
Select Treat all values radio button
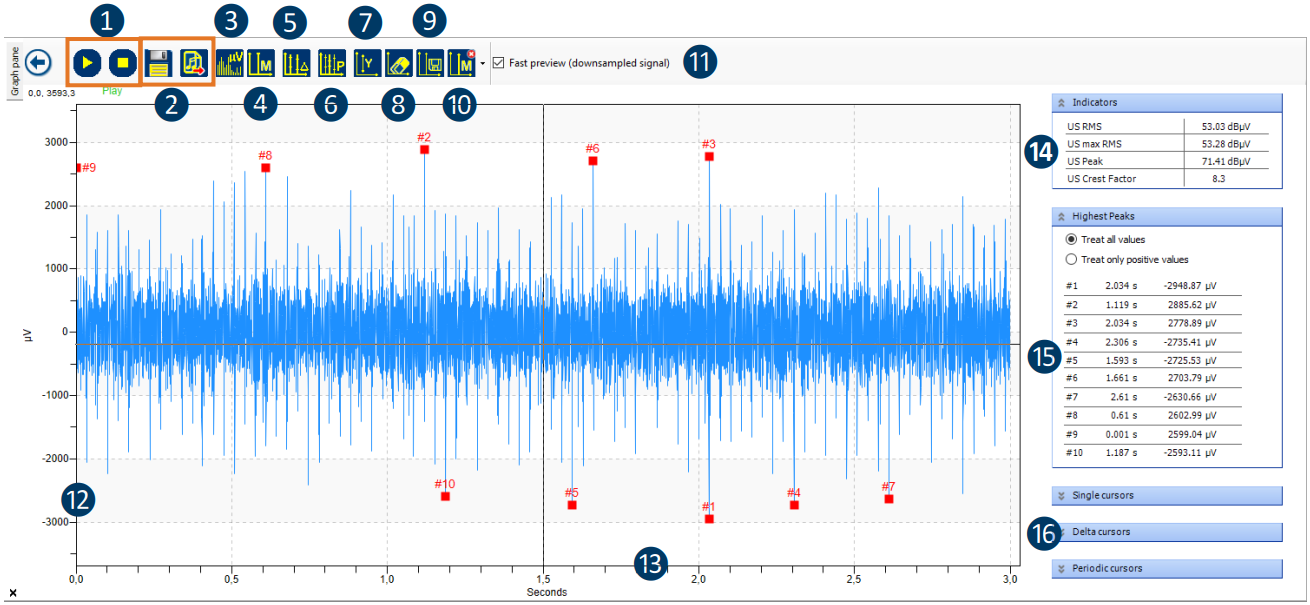coord(1072,239)
